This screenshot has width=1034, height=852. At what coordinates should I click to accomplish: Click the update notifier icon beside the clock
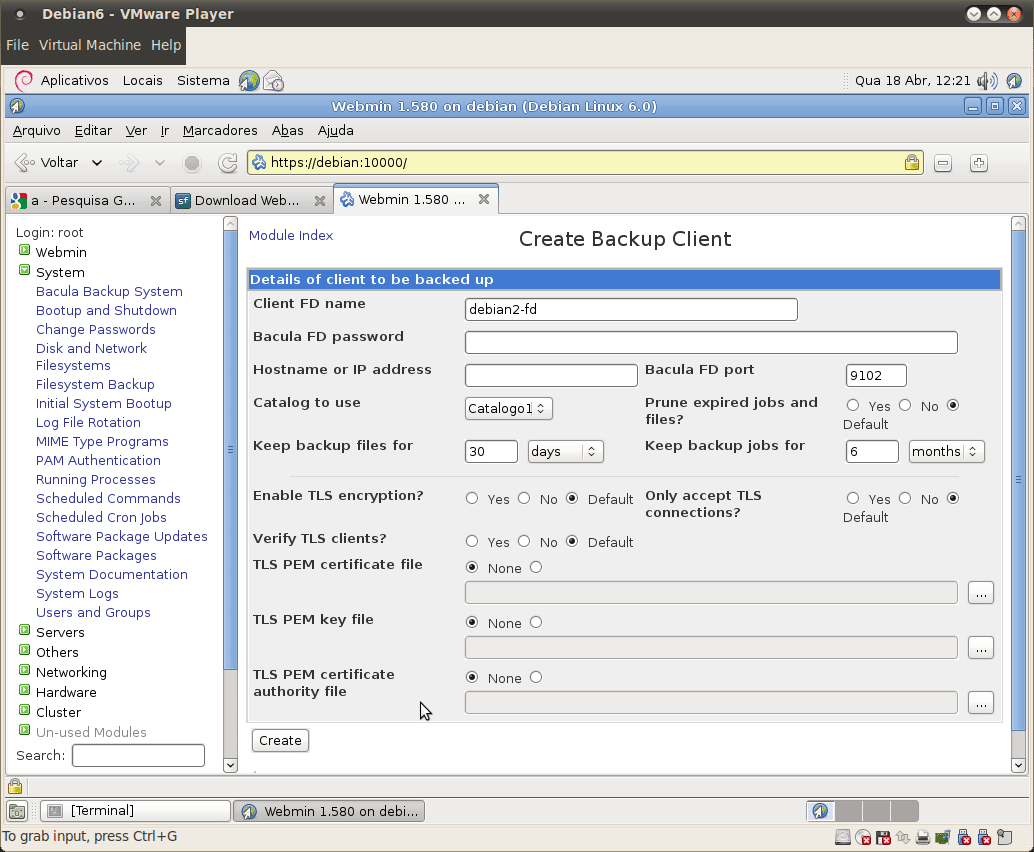tap(1014, 80)
